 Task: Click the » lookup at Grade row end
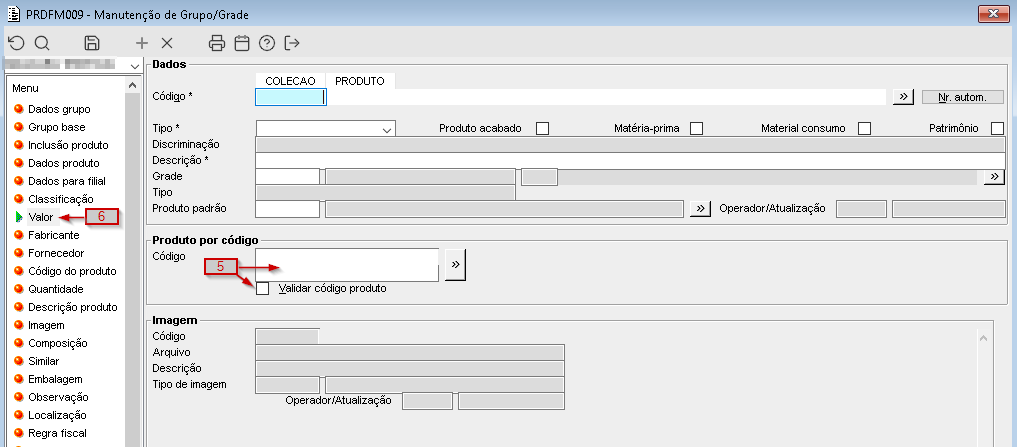994,177
